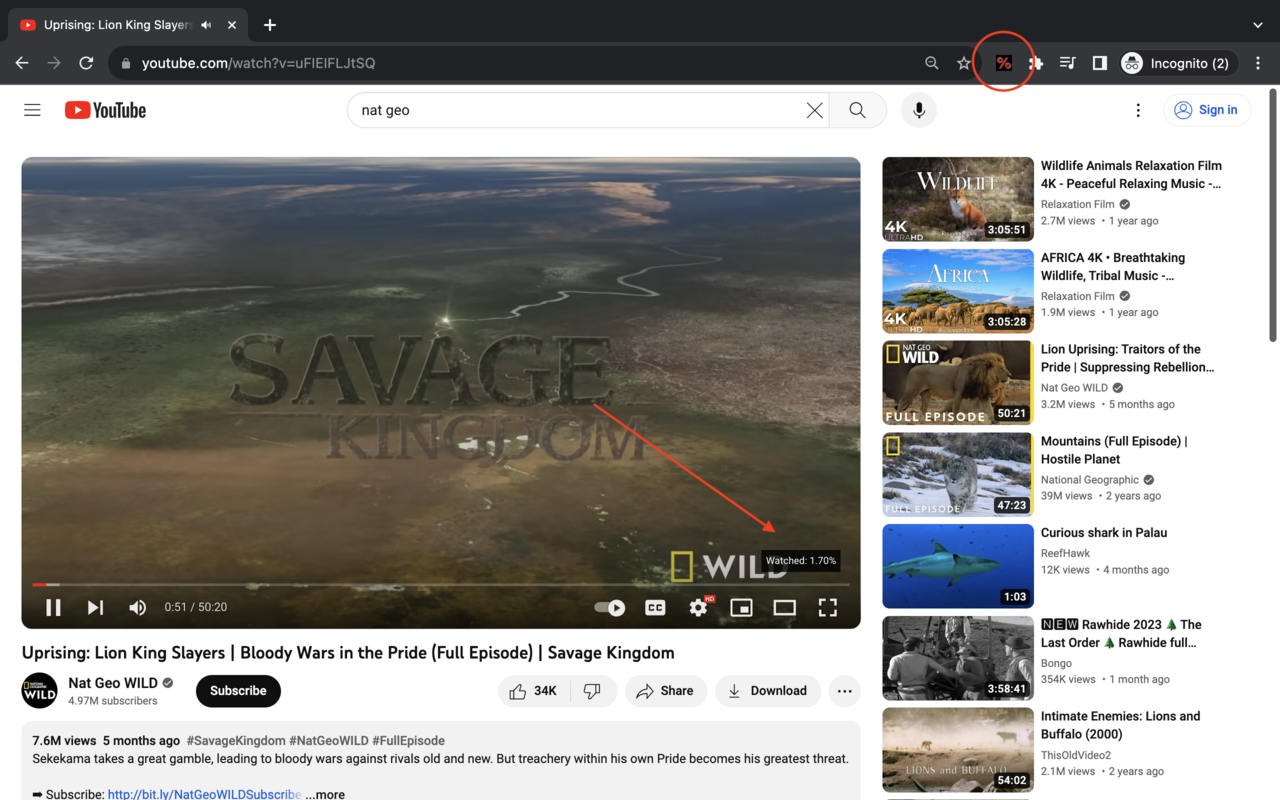The height and width of the screenshot is (800, 1280).
Task: Open #SavageKingdom hashtag
Action: pos(235,741)
